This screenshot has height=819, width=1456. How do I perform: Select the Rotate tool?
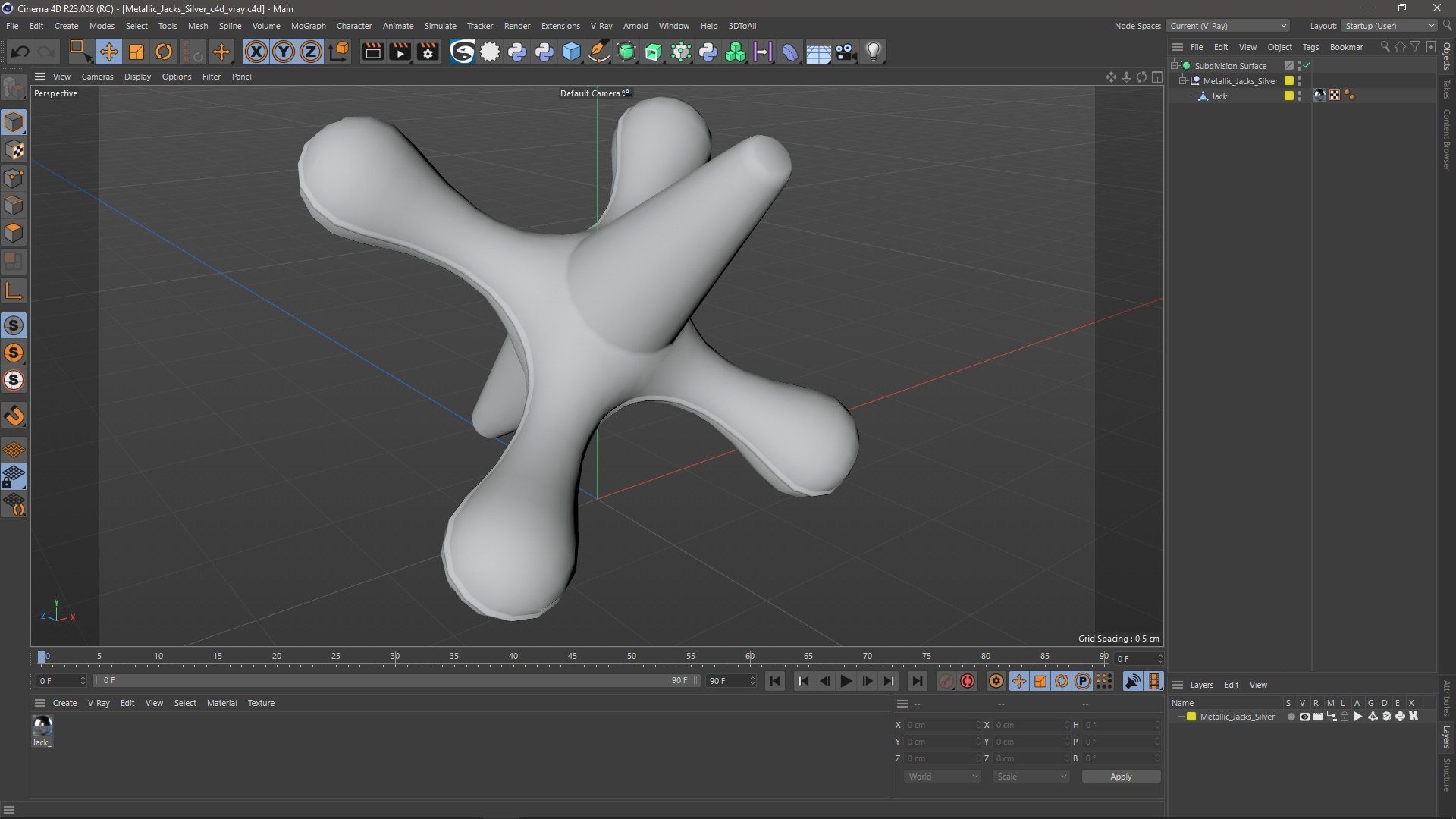click(163, 52)
